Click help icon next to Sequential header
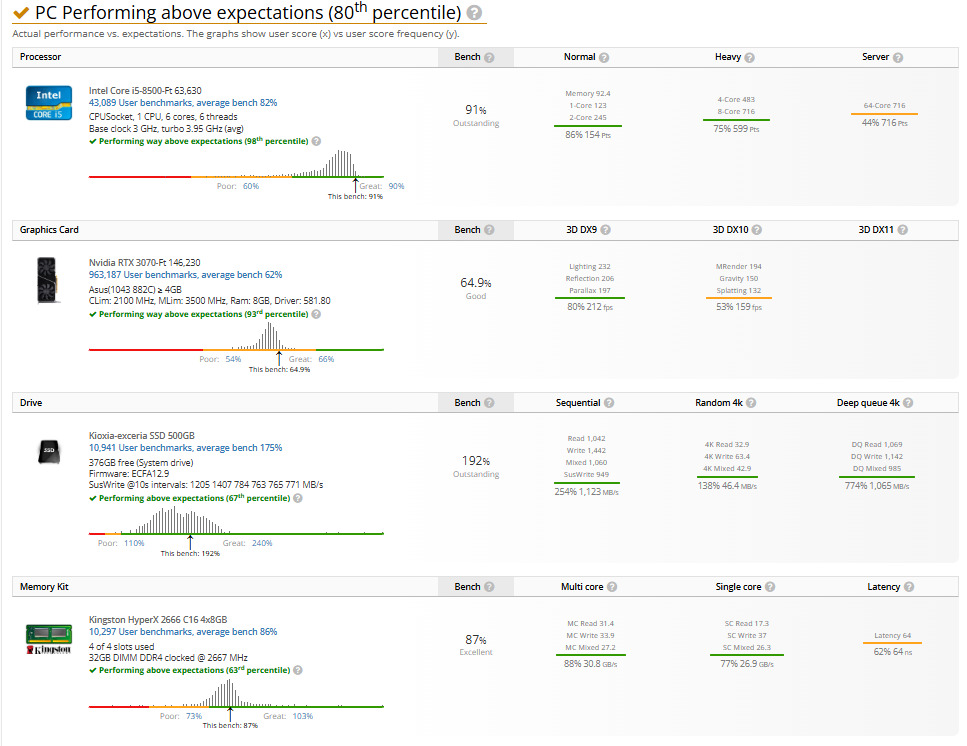Viewport: 967px width, 746px height. click(609, 403)
